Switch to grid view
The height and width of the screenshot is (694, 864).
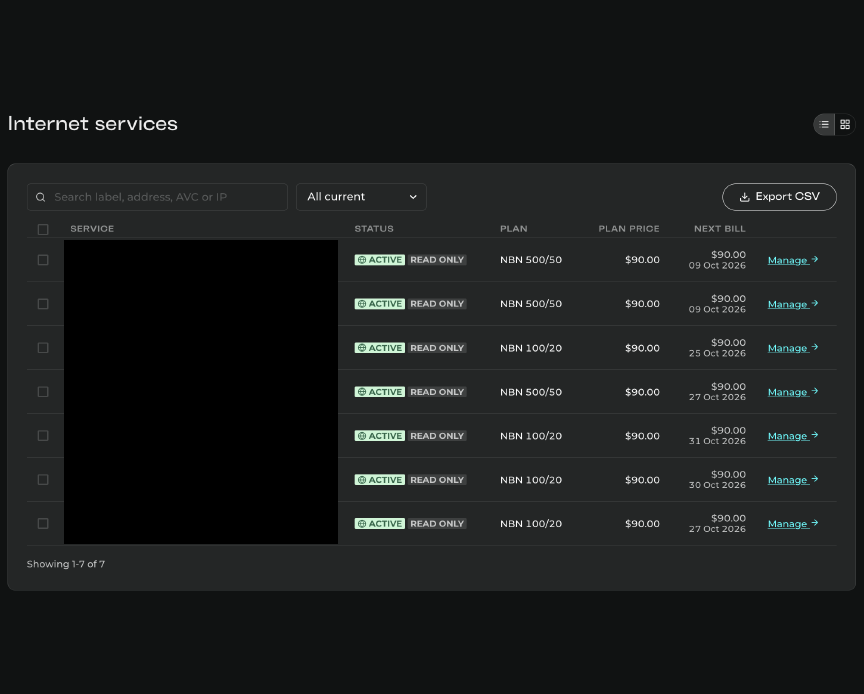[x=845, y=125]
